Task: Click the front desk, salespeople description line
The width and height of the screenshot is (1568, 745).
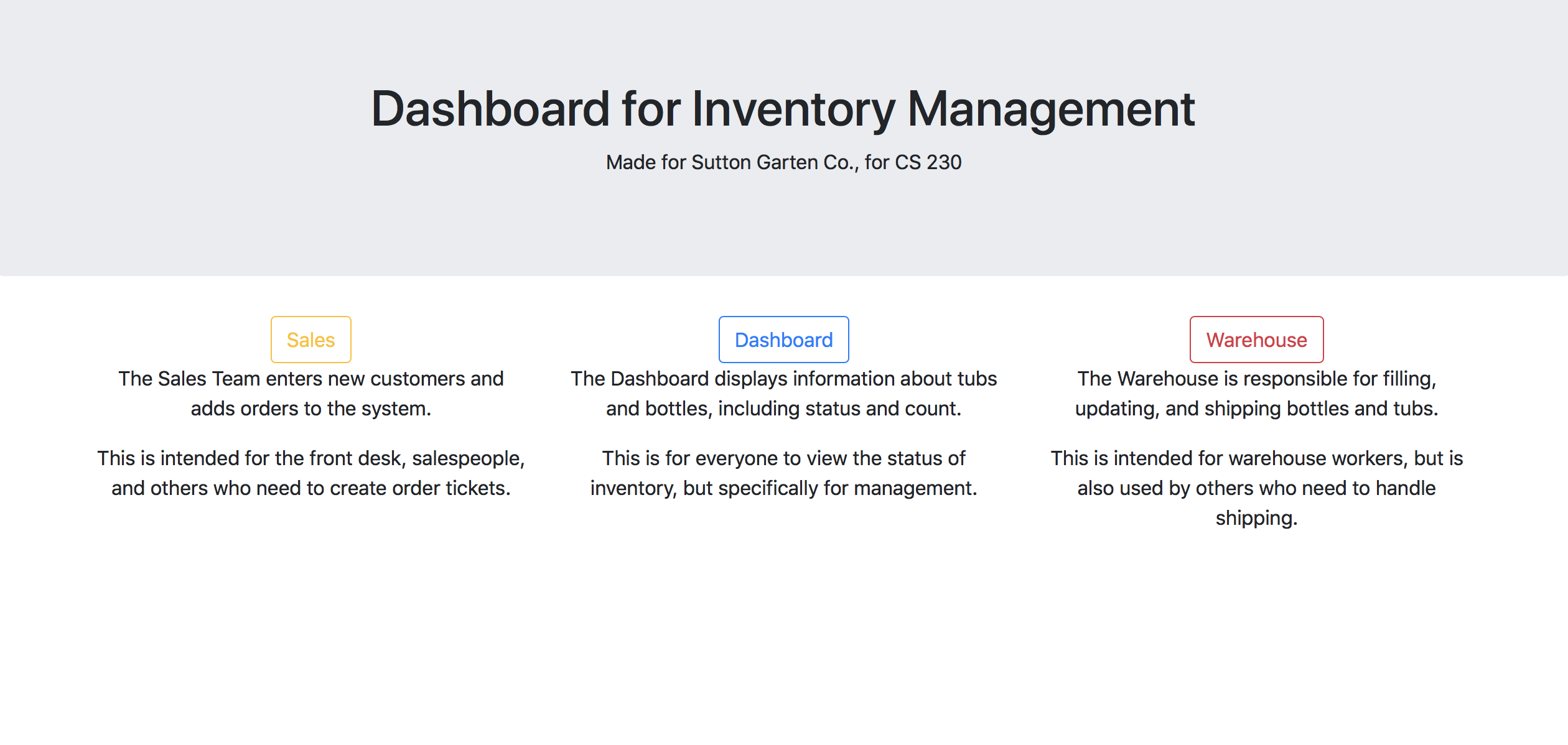Action: 310,458
